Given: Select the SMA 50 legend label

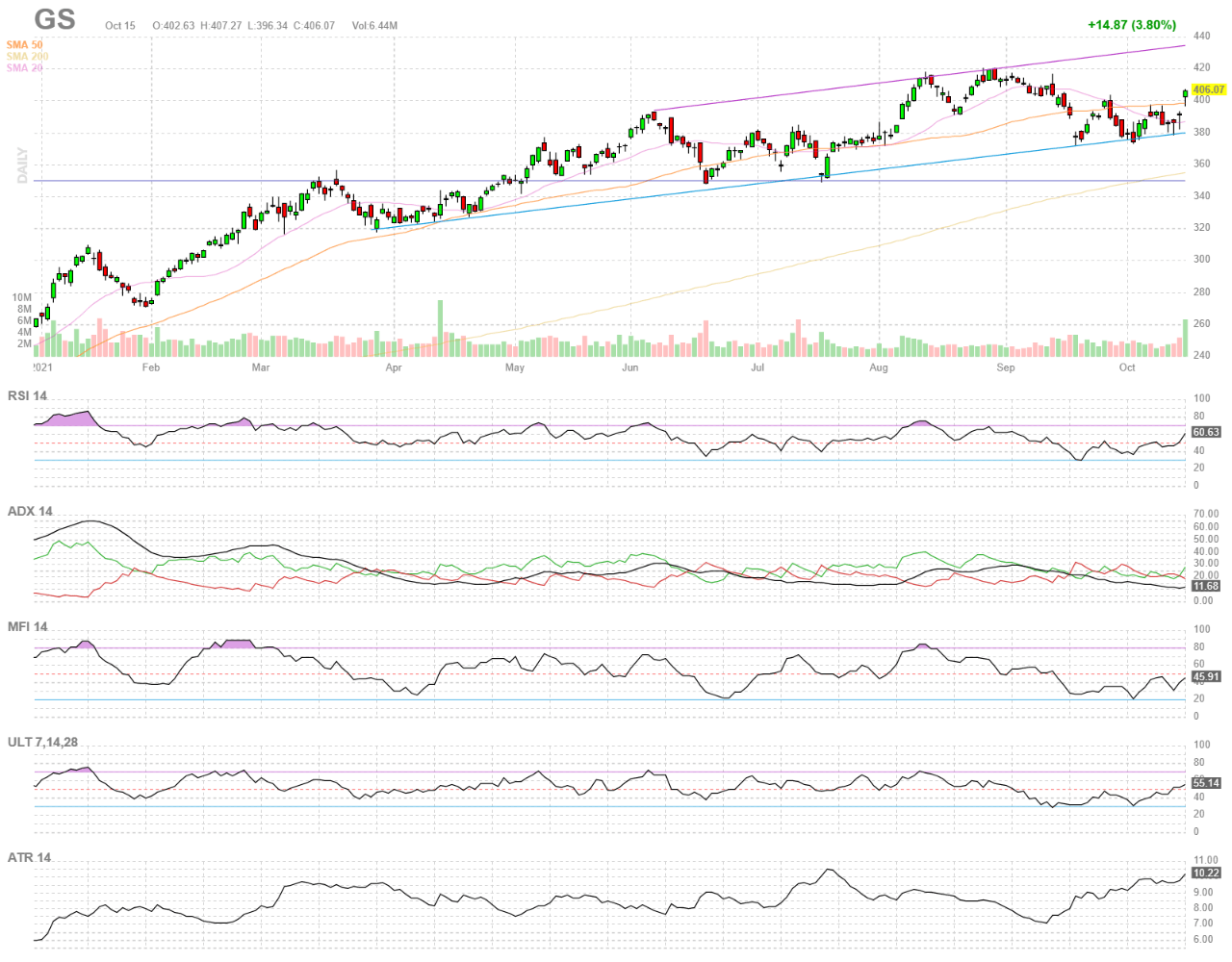Looking at the screenshot, I should pos(24,45).
